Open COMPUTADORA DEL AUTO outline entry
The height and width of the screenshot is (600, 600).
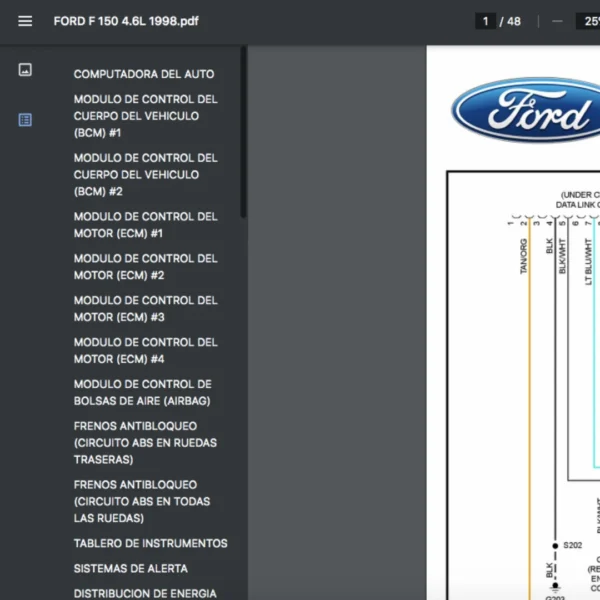[x=143, y=74]
